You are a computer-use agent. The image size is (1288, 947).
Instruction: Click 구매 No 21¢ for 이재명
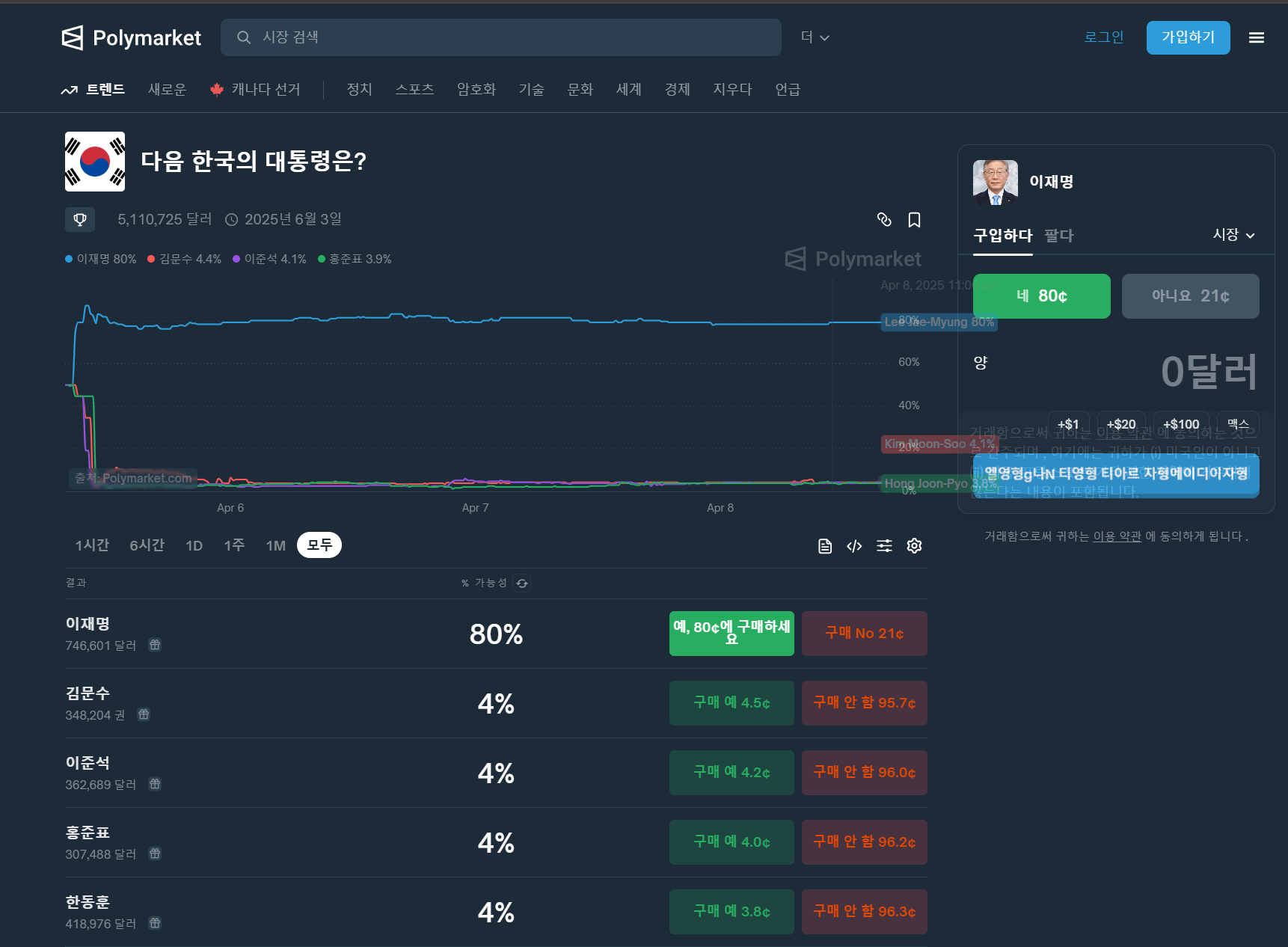point(865,634)
